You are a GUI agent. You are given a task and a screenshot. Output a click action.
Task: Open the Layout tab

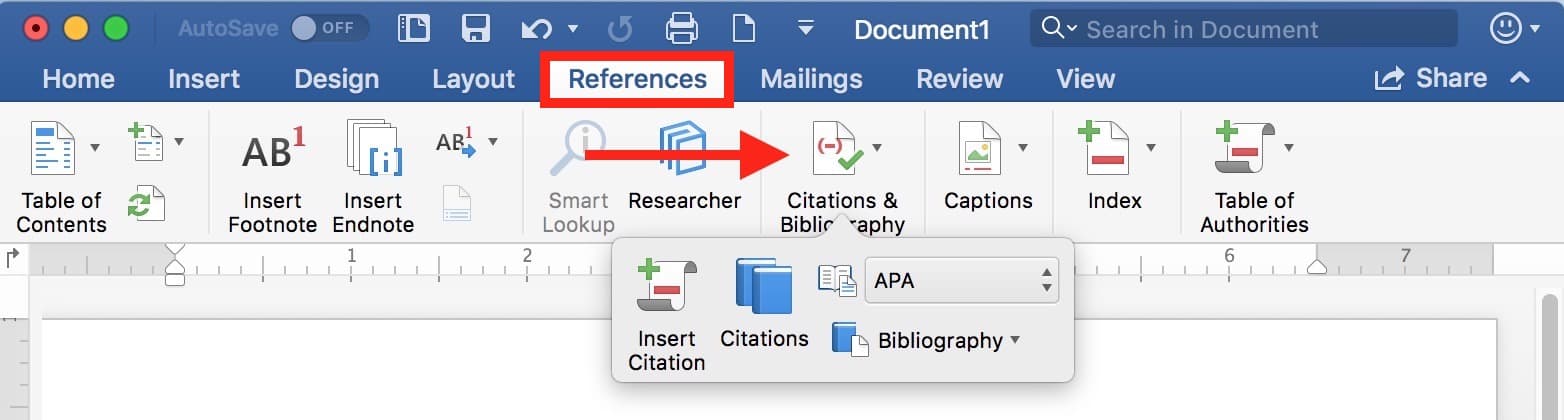pos(474,79)
